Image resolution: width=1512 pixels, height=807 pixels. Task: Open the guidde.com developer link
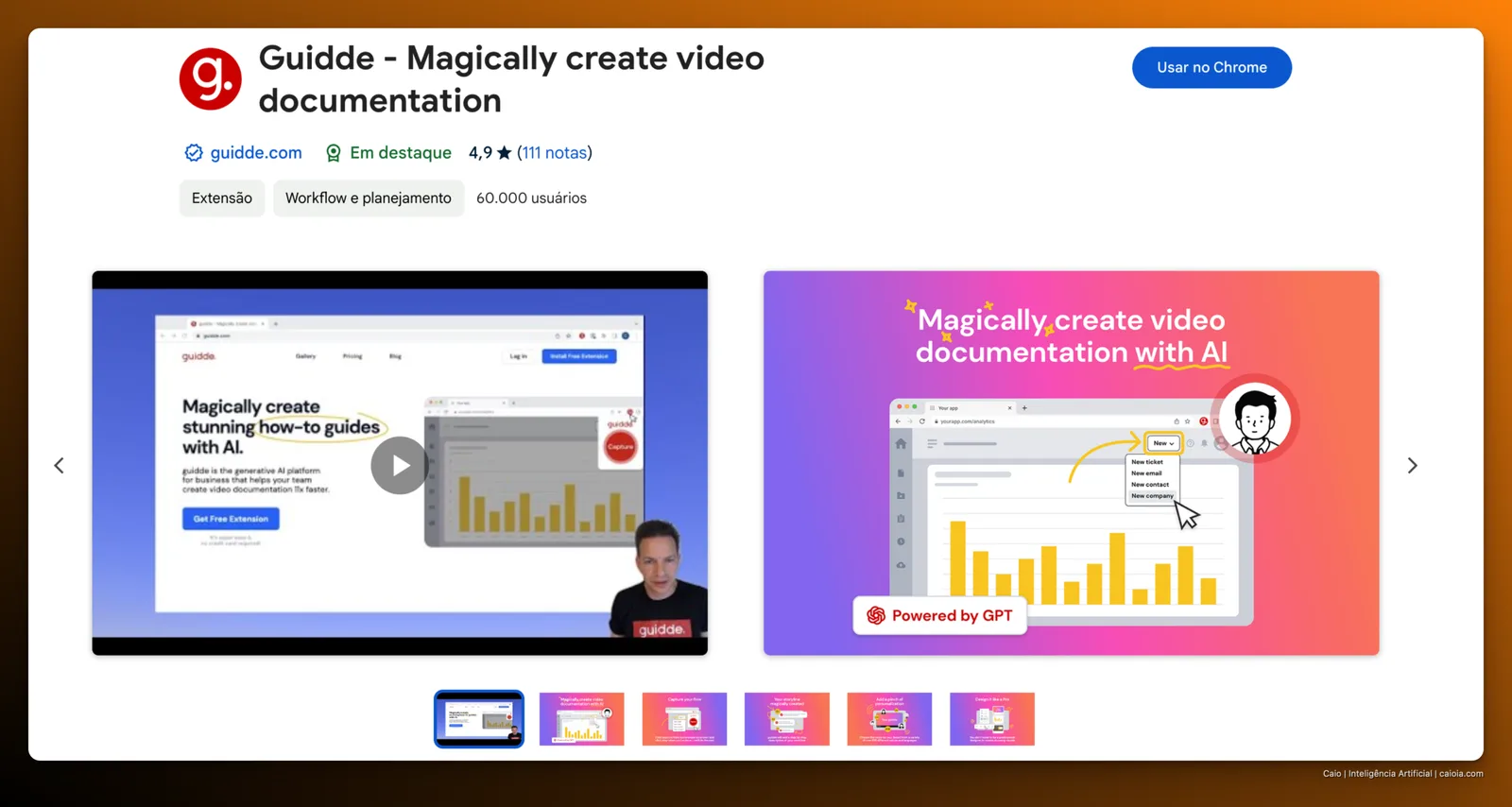point(256,153)
